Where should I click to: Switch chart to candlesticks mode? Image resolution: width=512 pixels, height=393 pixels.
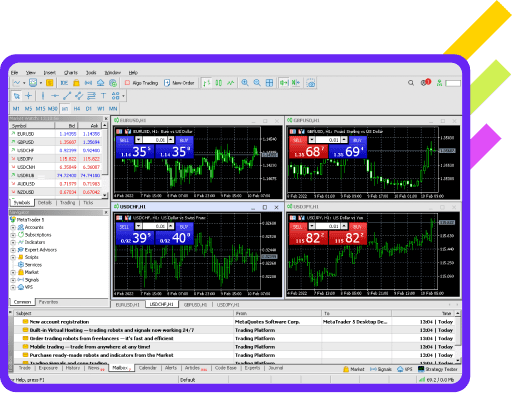tap(219, 83)
